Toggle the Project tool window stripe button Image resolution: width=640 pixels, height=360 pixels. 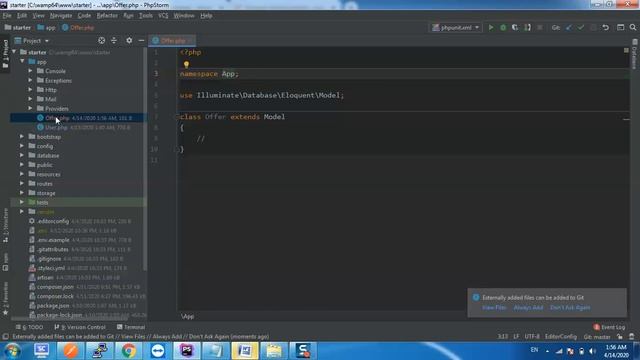5,53
